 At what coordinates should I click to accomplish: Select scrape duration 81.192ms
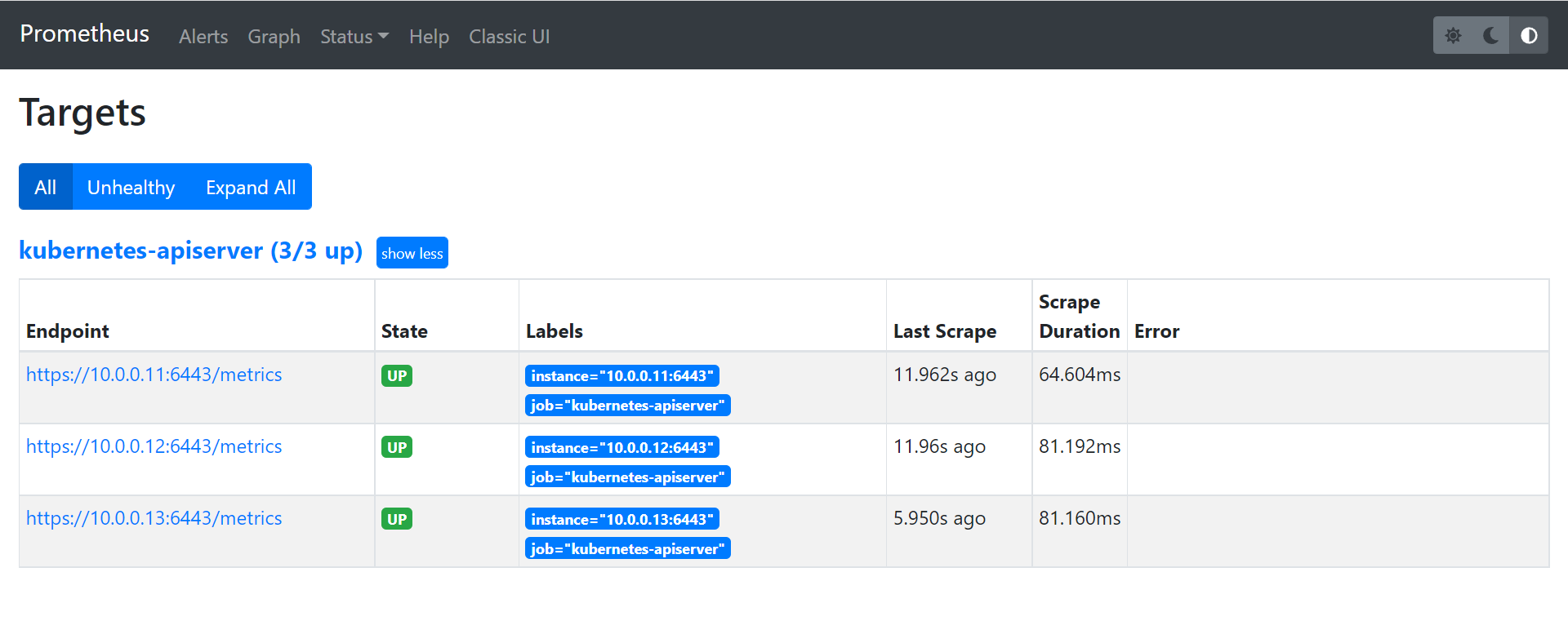click(1080, 446)
